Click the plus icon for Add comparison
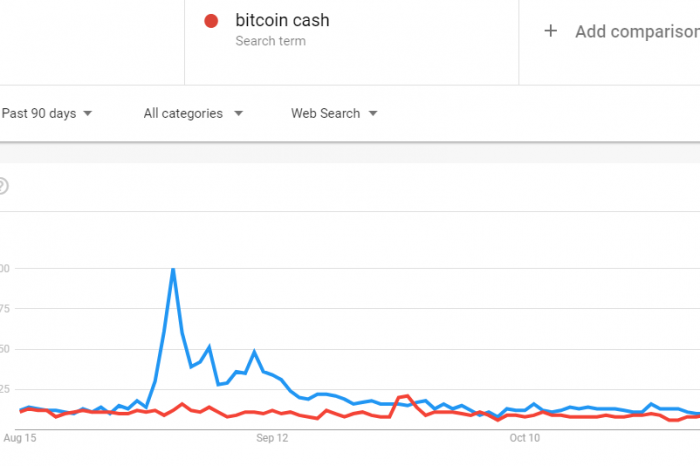This screenshot has width=700, height=466. pos(550,31)
